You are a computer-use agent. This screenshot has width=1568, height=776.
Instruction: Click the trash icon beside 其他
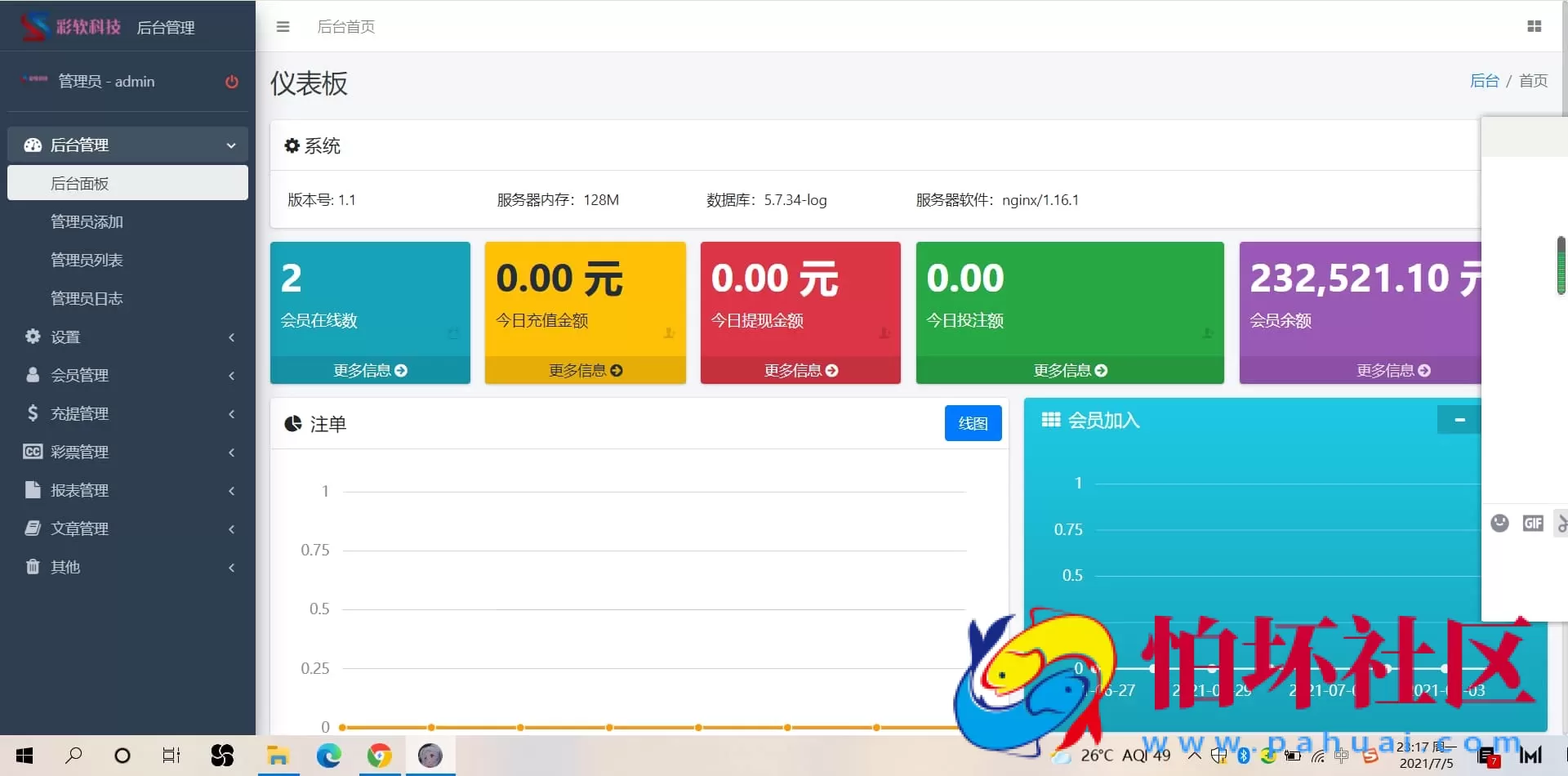click(x=32, y=567)
